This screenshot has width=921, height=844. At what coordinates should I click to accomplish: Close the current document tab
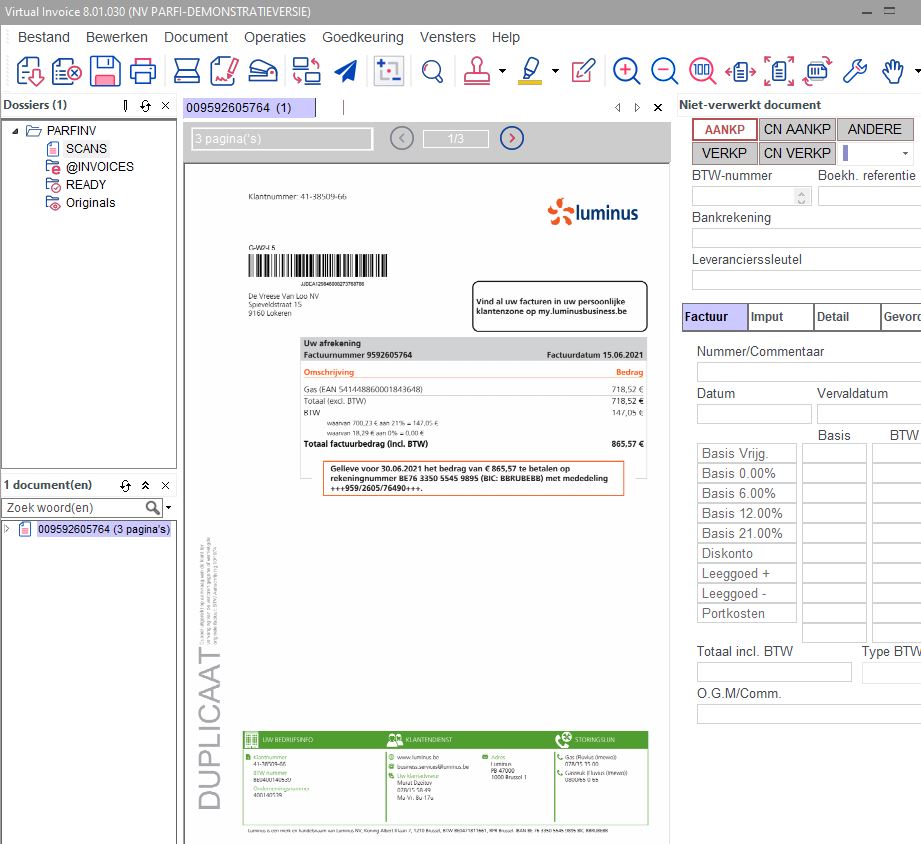[x=658, y=107]
